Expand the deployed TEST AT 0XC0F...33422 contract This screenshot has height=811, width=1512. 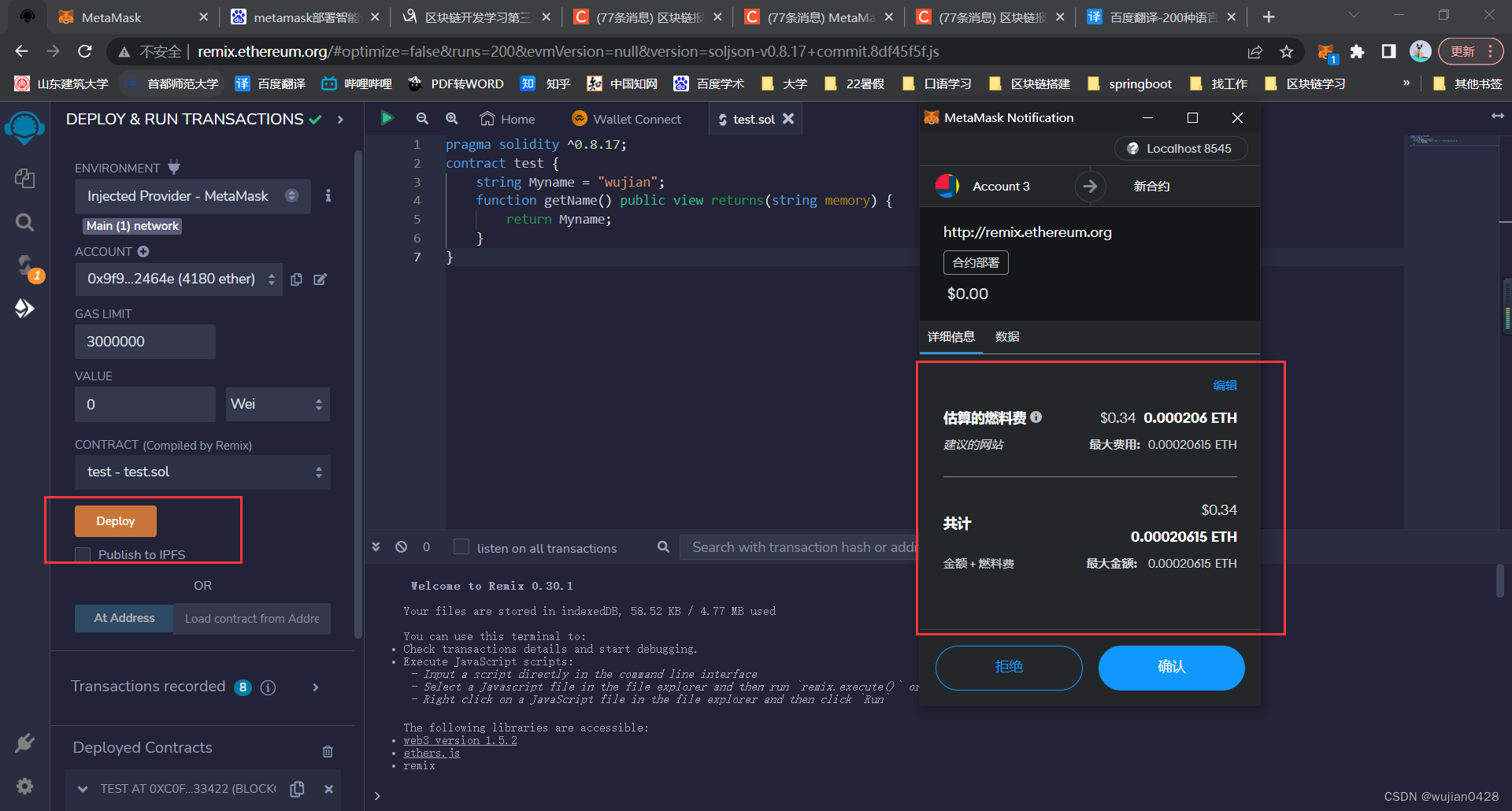pos(83,788)
